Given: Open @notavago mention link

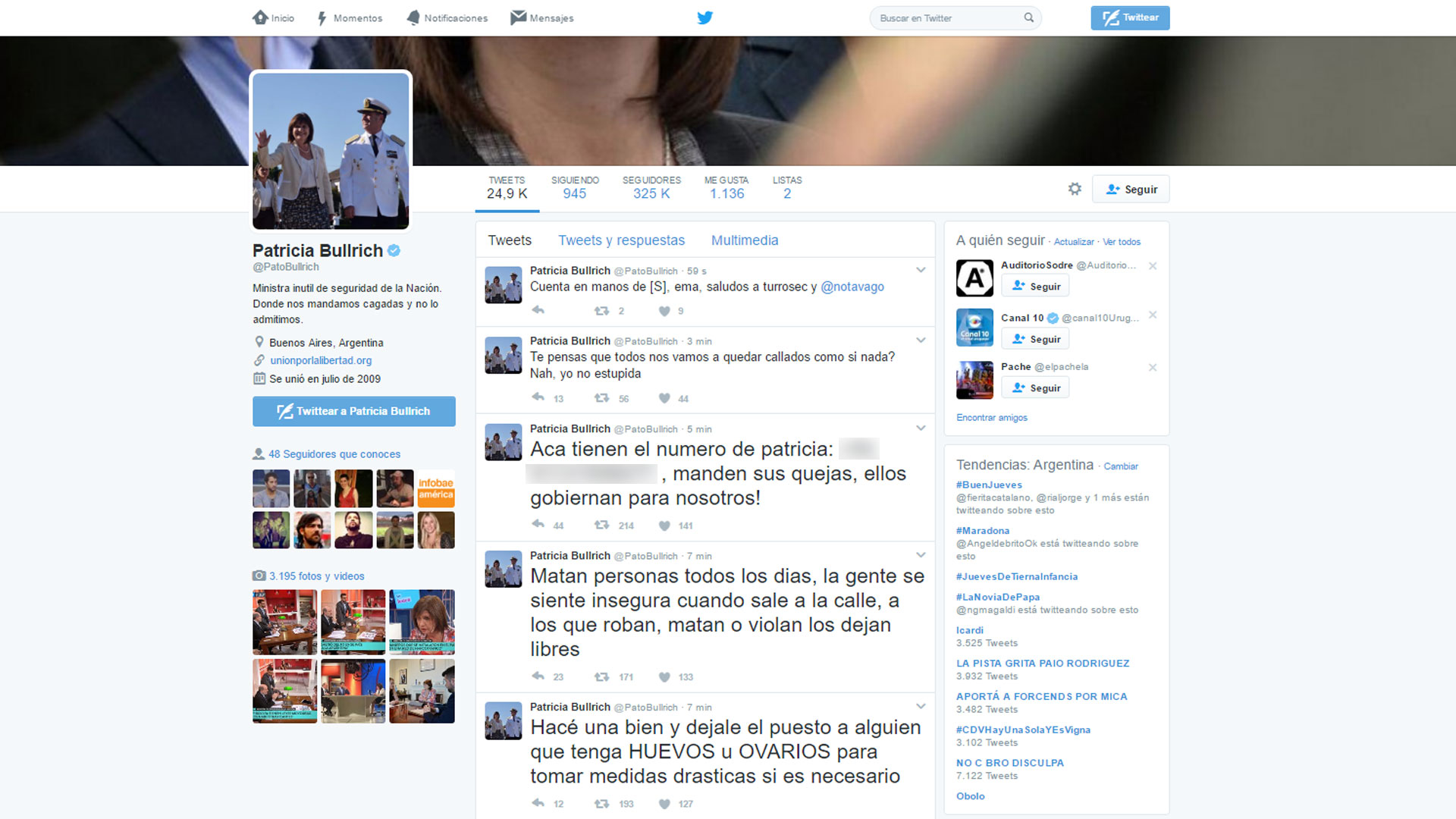Looking at the screenshot, I should [x=852, y=287].
